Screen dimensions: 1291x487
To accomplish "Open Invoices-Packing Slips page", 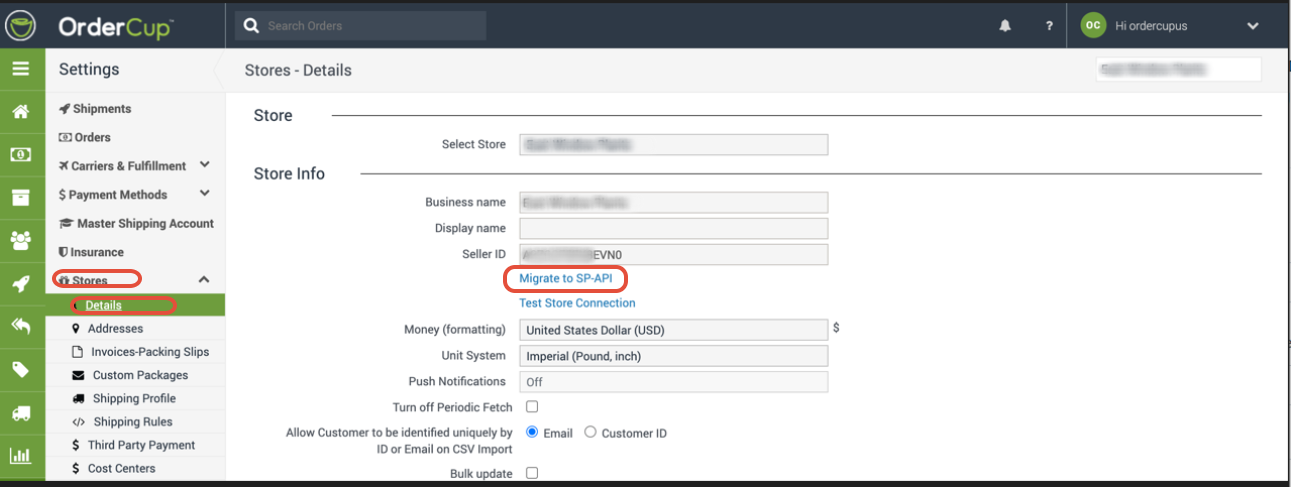I will pyautogui.click(x=150, y=352).
